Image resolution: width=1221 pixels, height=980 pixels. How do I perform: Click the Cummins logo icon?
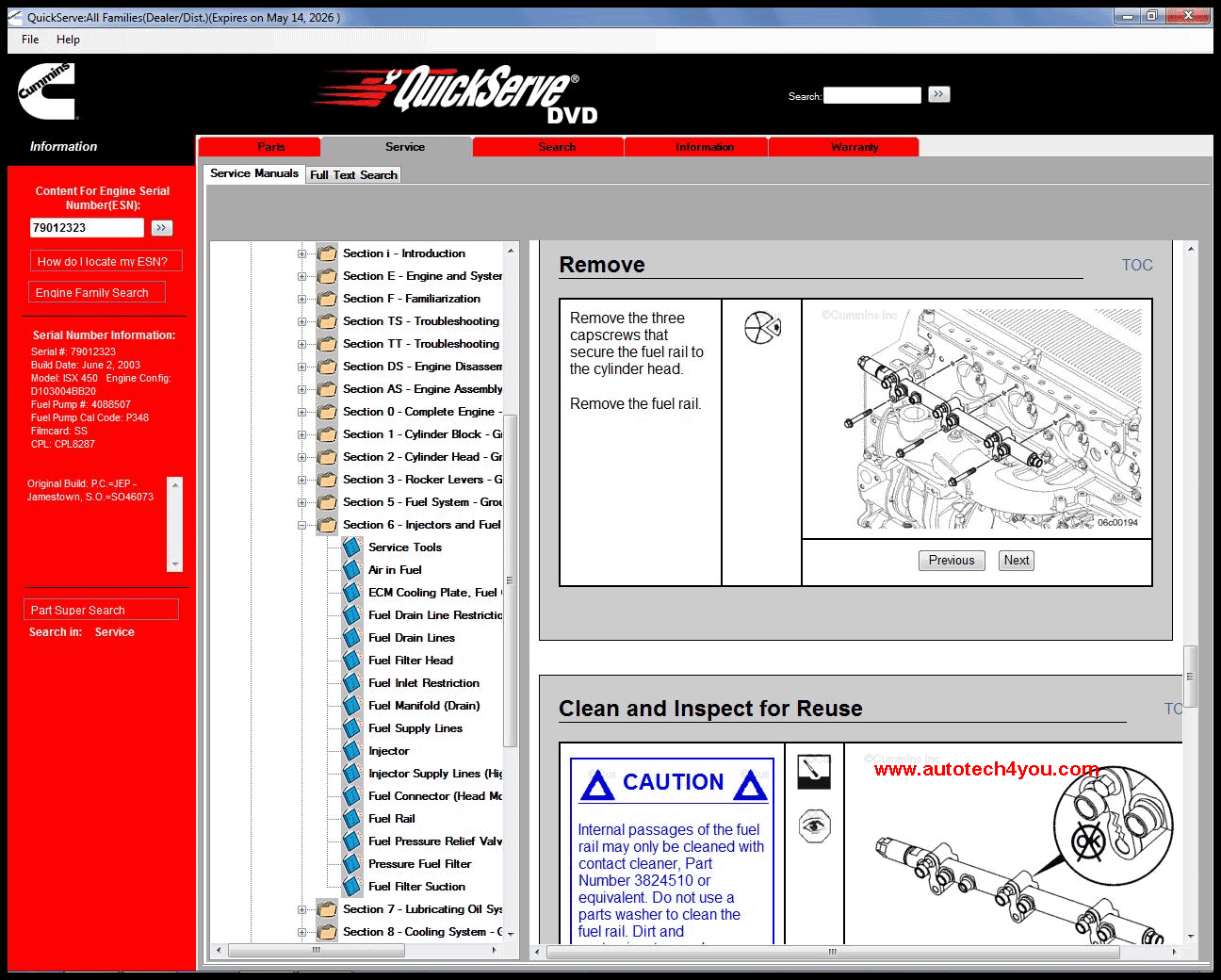point(46,91)
